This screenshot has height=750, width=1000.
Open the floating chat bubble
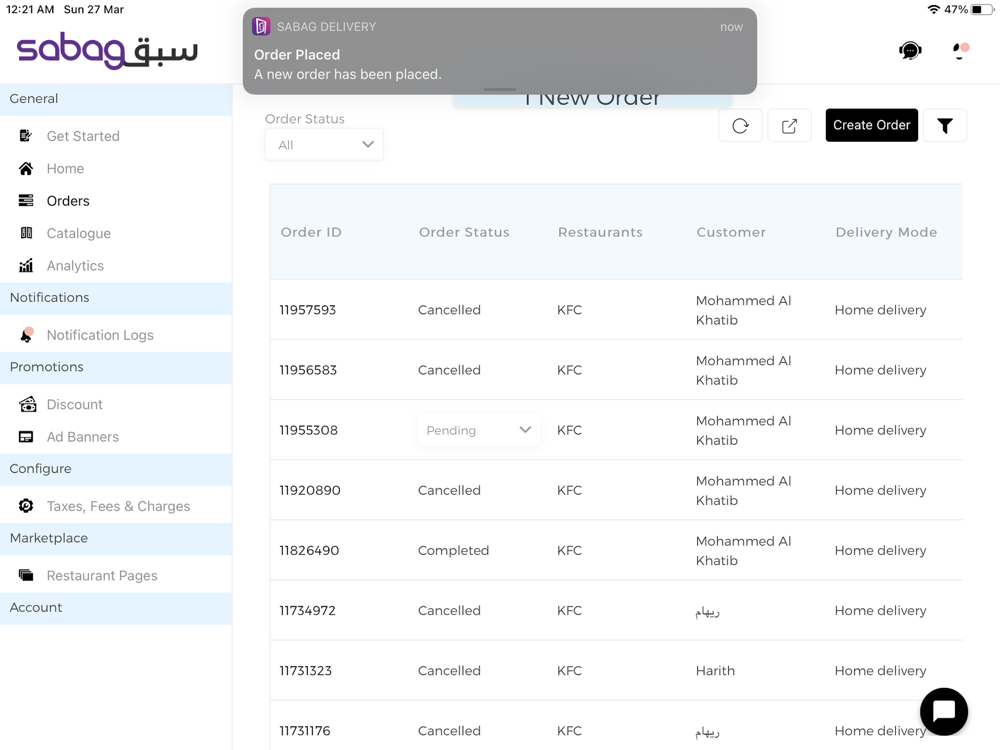click(943, 711)
